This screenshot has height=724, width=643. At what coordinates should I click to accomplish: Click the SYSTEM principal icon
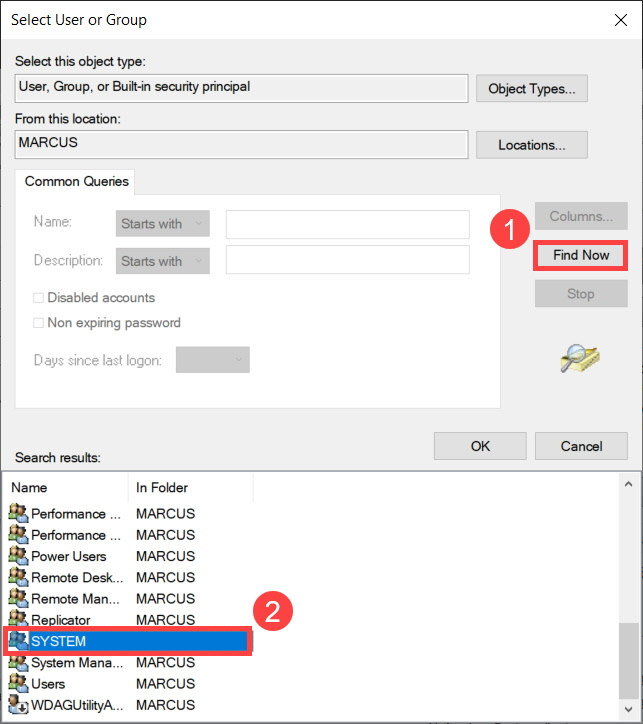click(19, 641)
